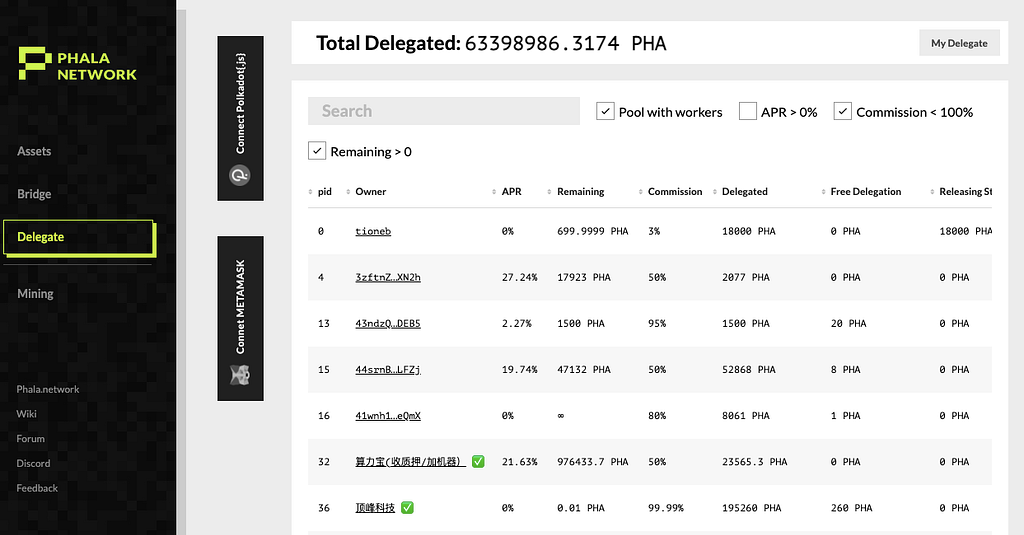The height and width of the screenshot is (535, 1024).
Task: Click the Polkadot.js connect icon
Action: (x=240, y=175)
